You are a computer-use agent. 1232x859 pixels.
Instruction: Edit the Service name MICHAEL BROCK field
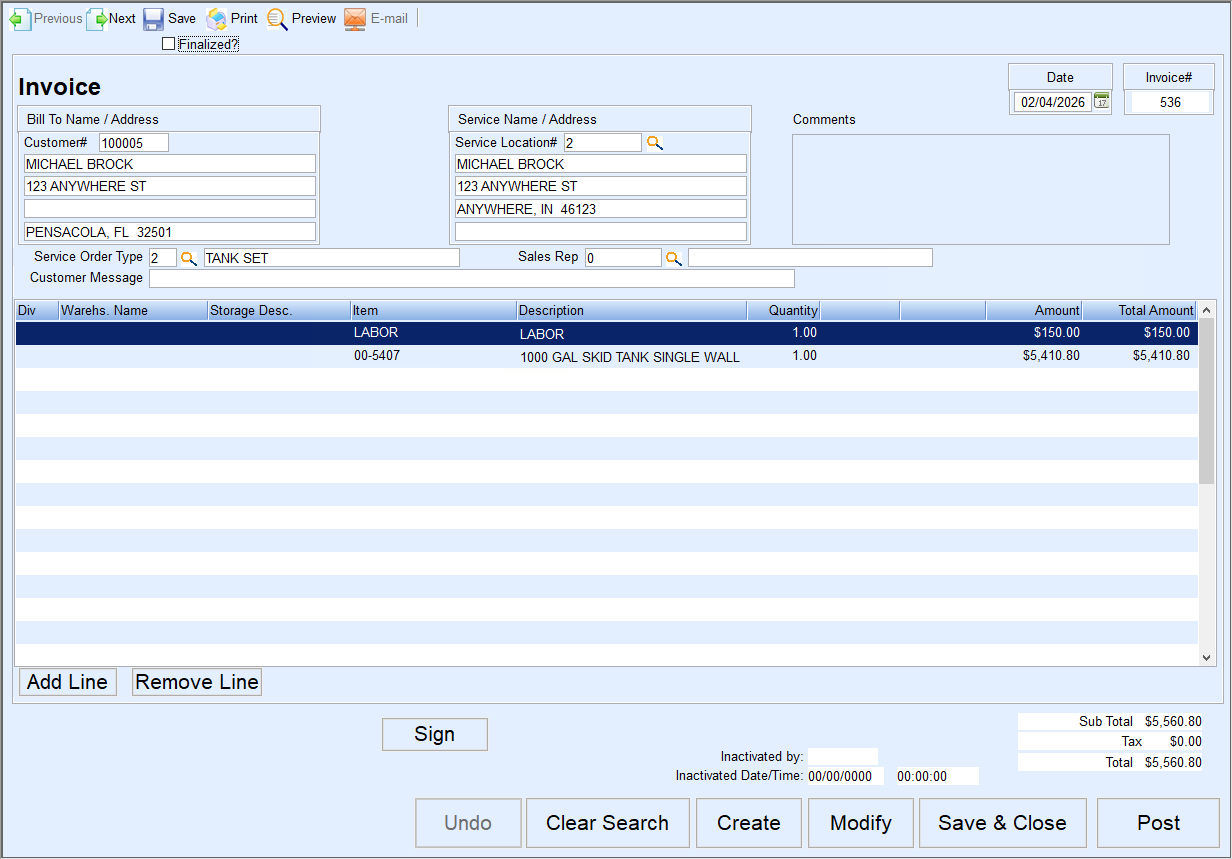point(601,164)
